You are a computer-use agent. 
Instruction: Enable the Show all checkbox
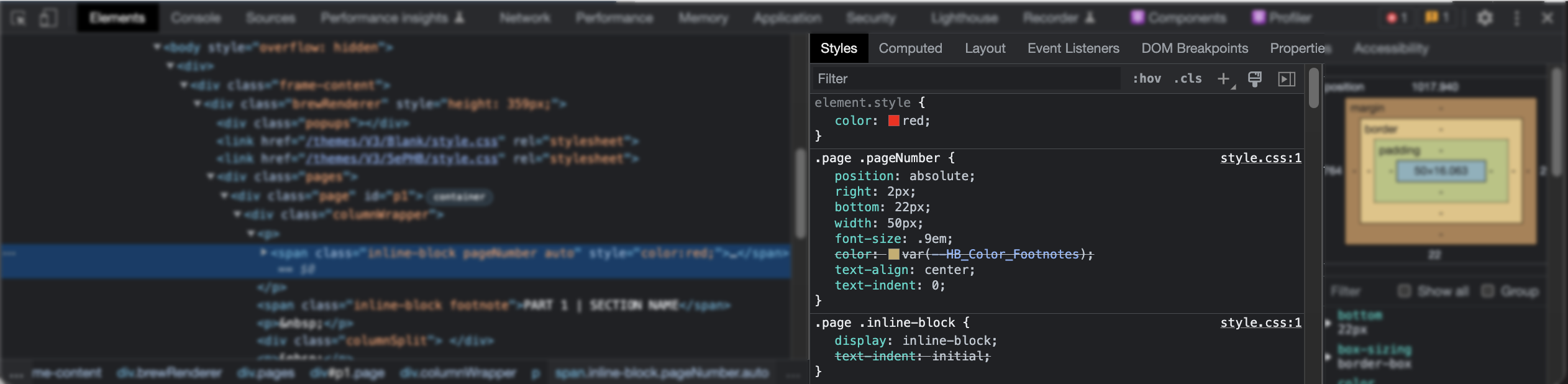tap(1404, 291)
